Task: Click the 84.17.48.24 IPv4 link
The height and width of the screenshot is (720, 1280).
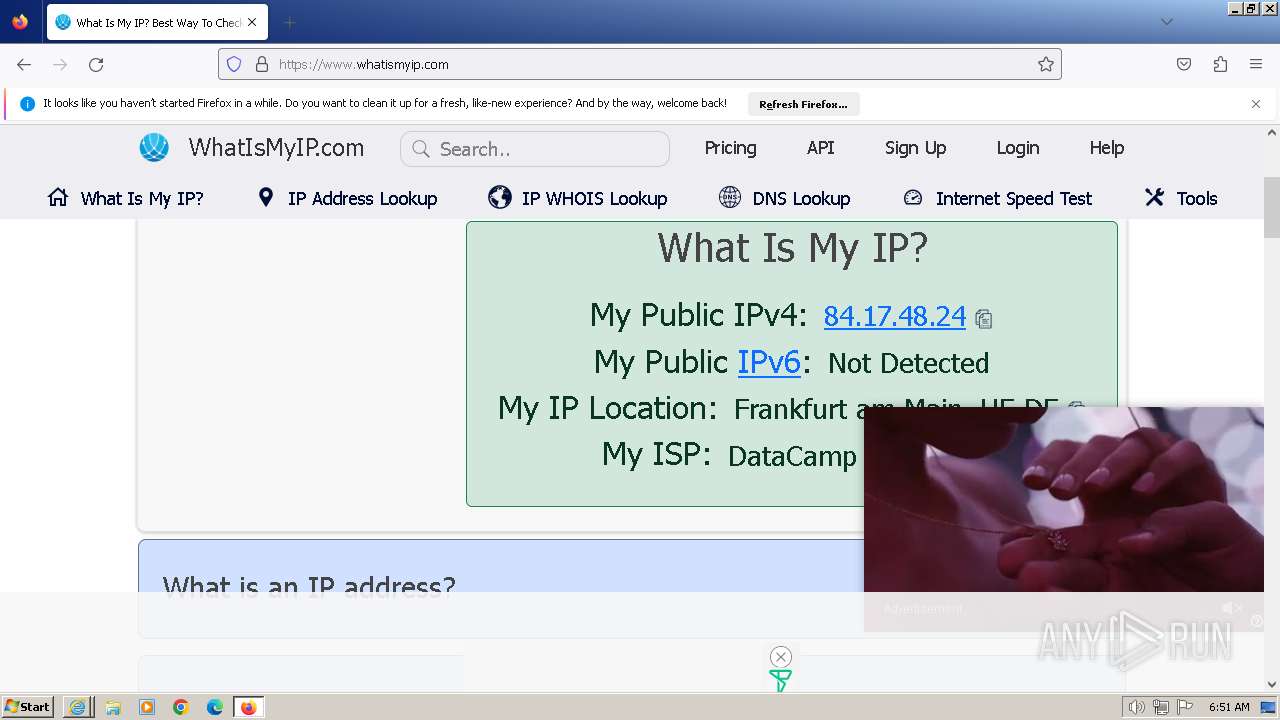Action: pyautogui.click(x=894, y=316)
